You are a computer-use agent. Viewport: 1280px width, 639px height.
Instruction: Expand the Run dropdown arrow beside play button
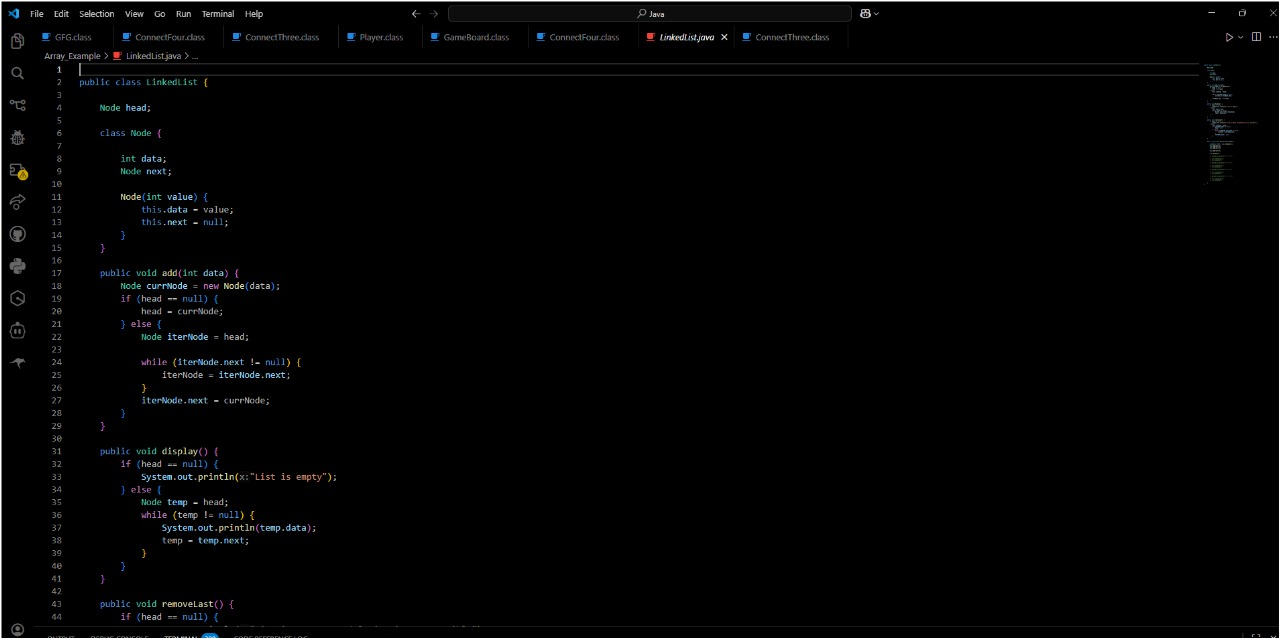[1241, 37]
